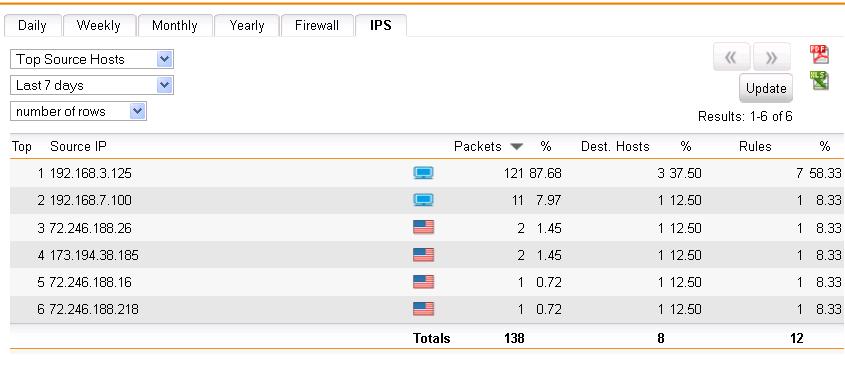Click the Update button
The image size is (845, 384).
click(766, 88)
